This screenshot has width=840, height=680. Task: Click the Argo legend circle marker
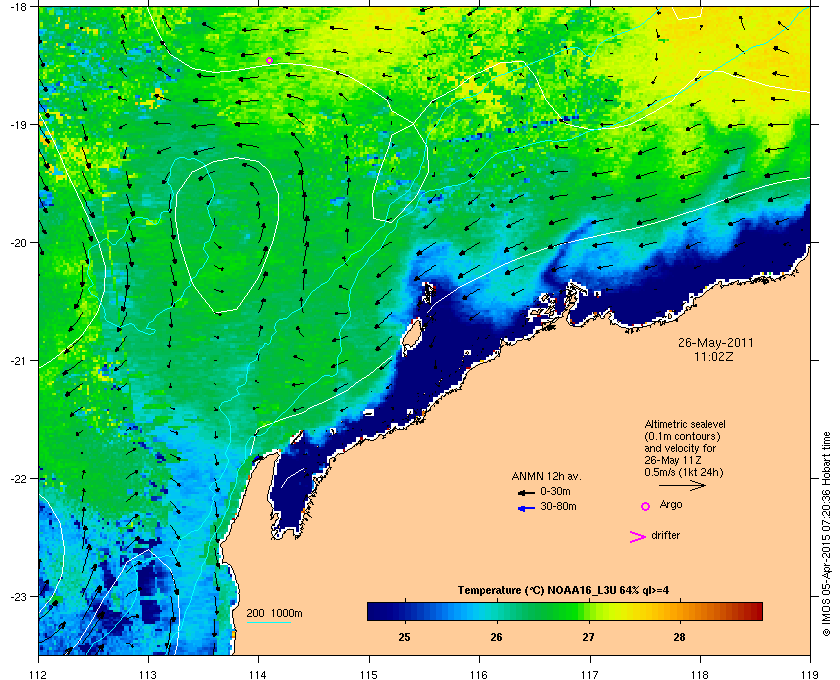[x=646, y=506]
